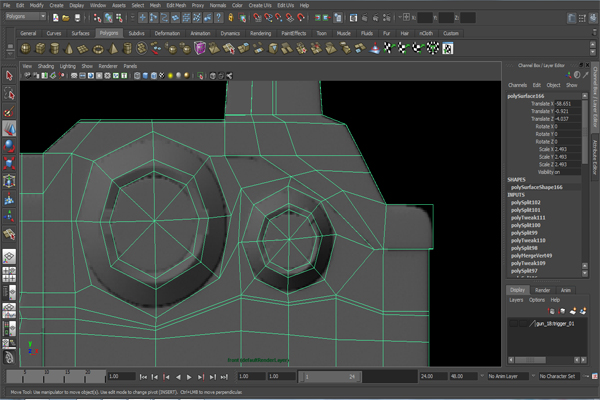Image resolution: width=600 pixels, height=400 pixels.
Task: Activate the Universal Manipulator tool
Action: point(9,181)
